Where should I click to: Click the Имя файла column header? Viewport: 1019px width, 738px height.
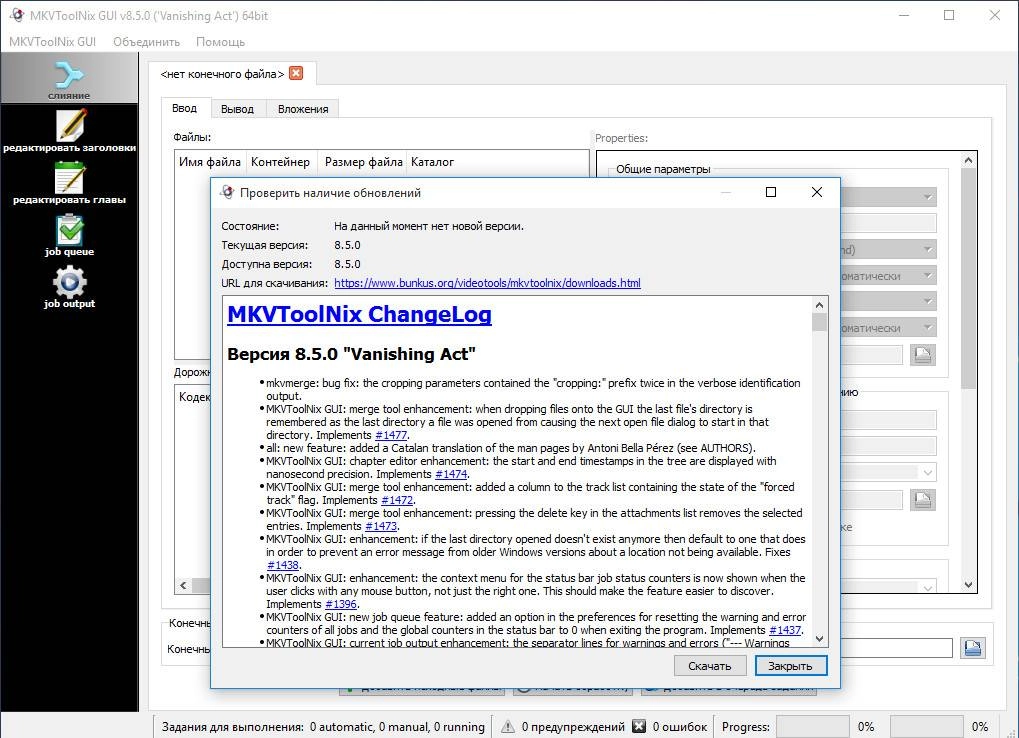[x=210, y=162]
